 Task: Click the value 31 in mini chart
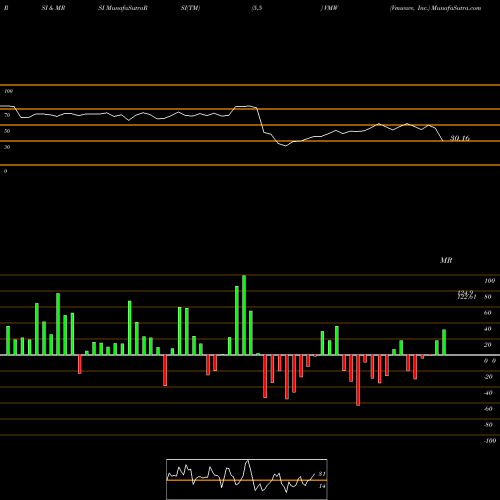322,474
